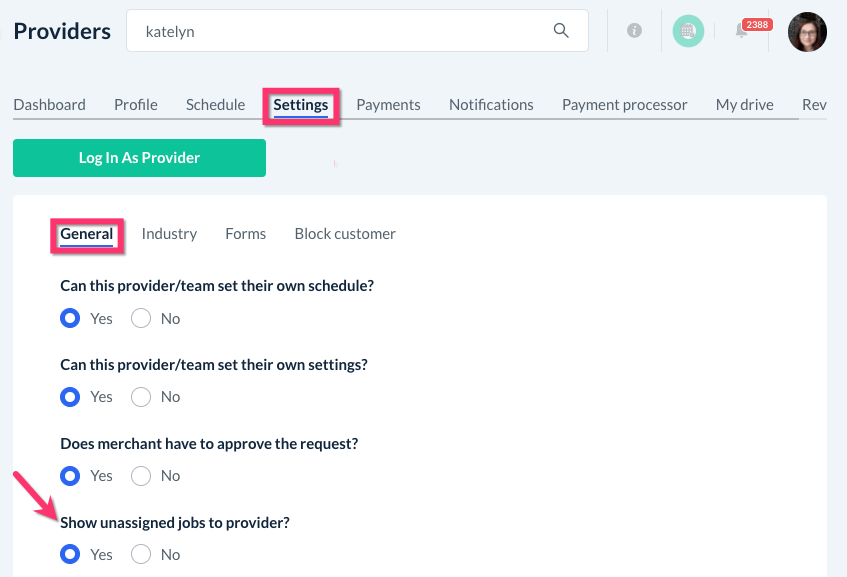Open the user profile avatar

(807, 32)
